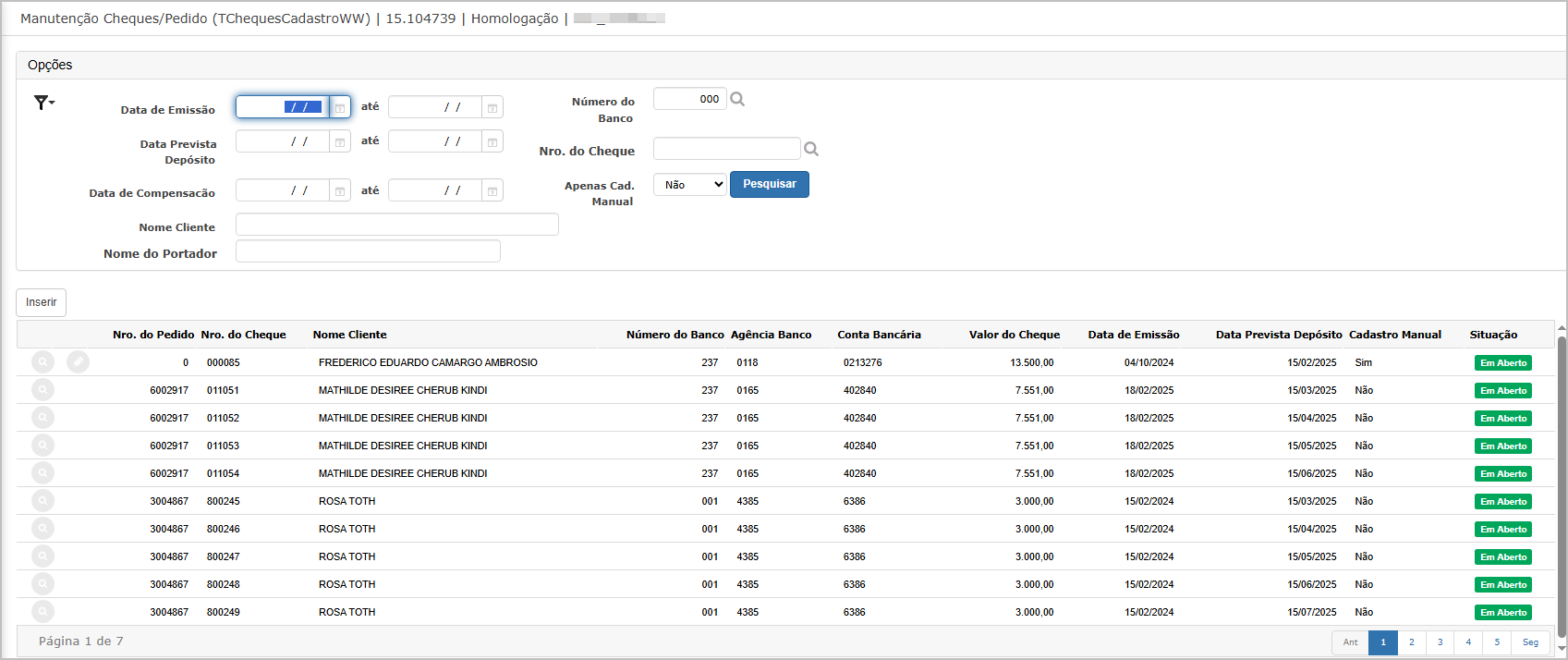This screenshot has width=1568, height=660.
Task: Click conta bancária 0213276 cell
Action: point(863,362)
